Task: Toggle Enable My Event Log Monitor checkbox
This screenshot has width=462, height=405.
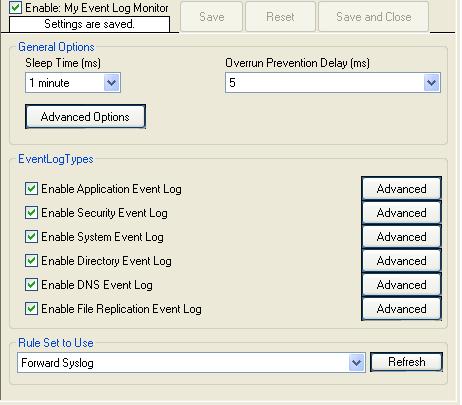Action: pos(15,8)
